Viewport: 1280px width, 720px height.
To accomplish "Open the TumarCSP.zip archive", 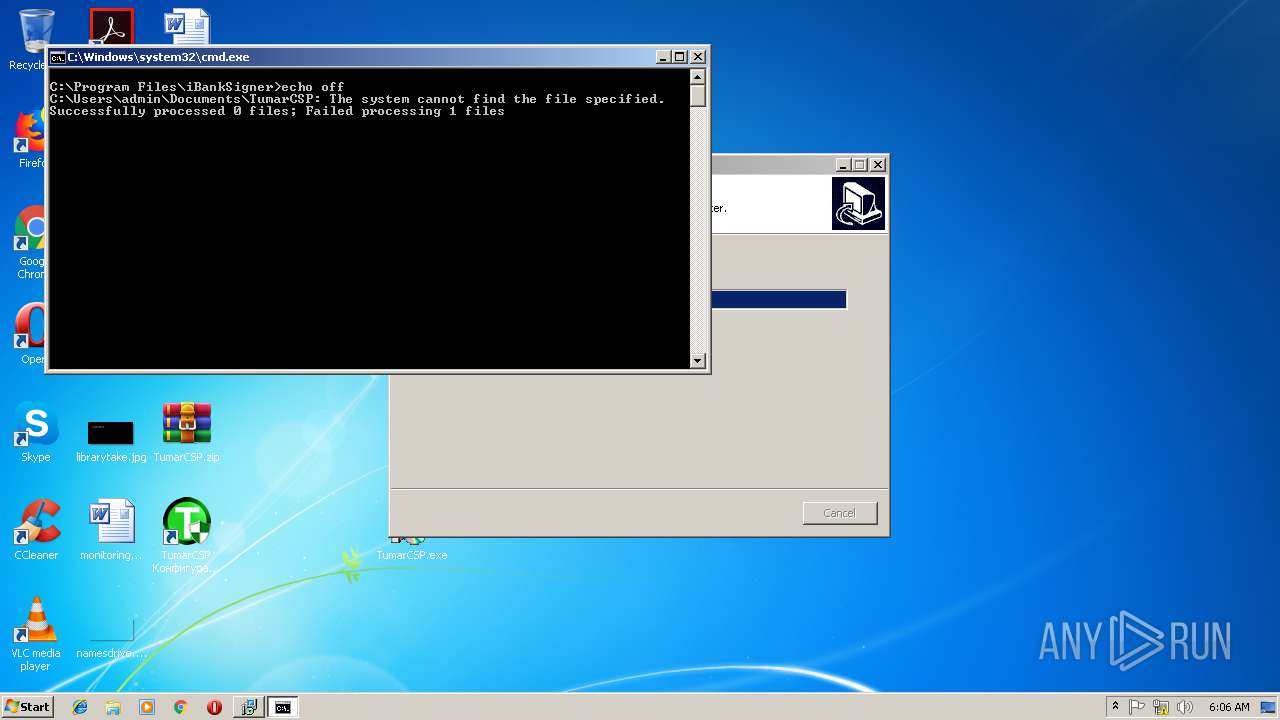I will [x=187, y=432].
